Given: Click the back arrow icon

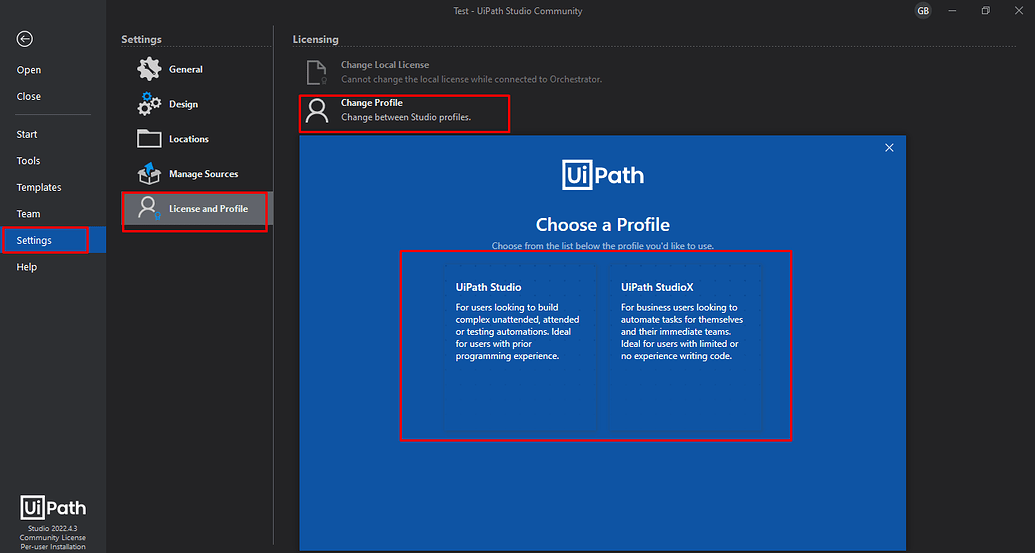Looking at the screenshot, I should [24, 39].
